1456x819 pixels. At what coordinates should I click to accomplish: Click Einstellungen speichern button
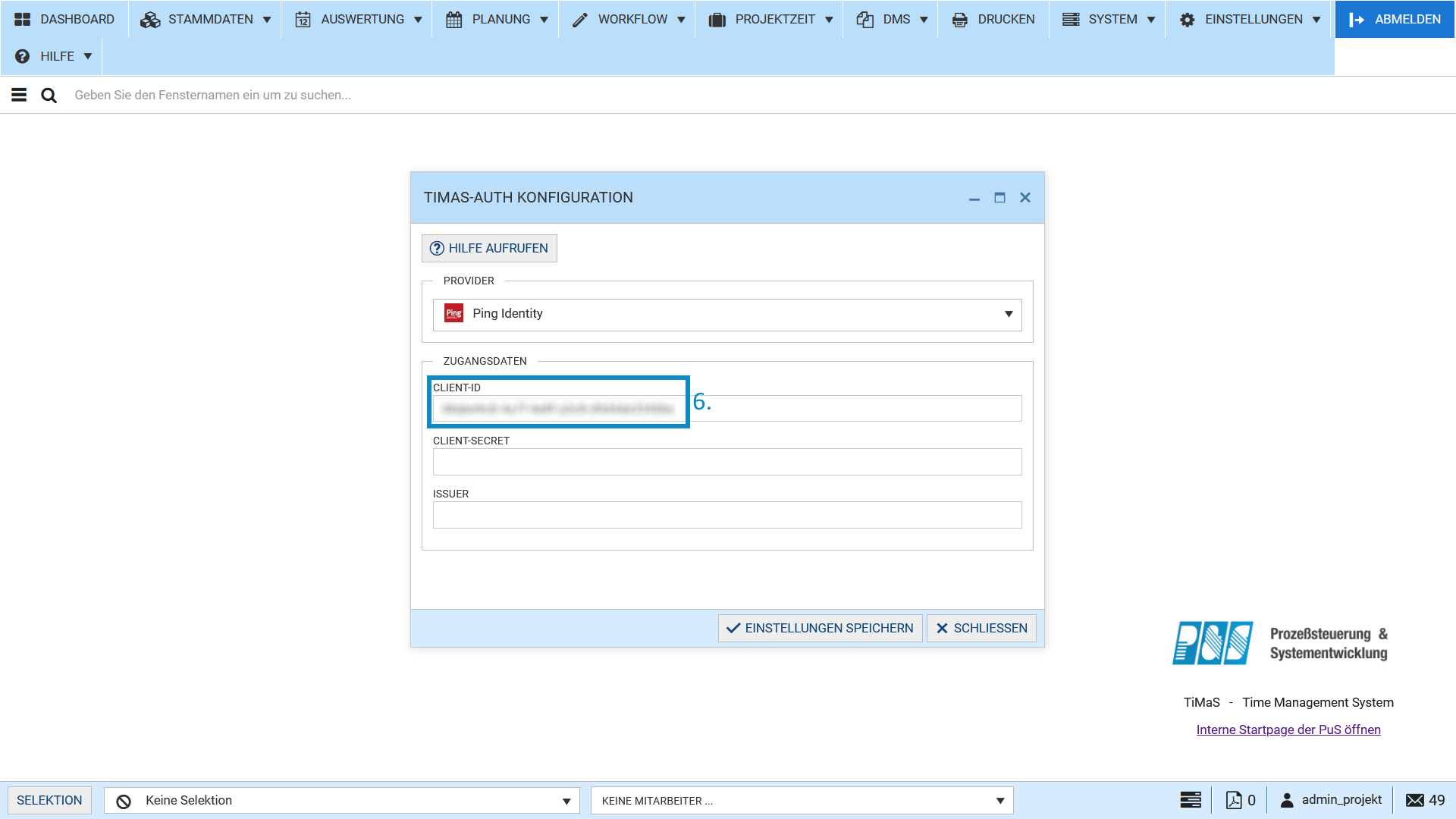[821, 629]
